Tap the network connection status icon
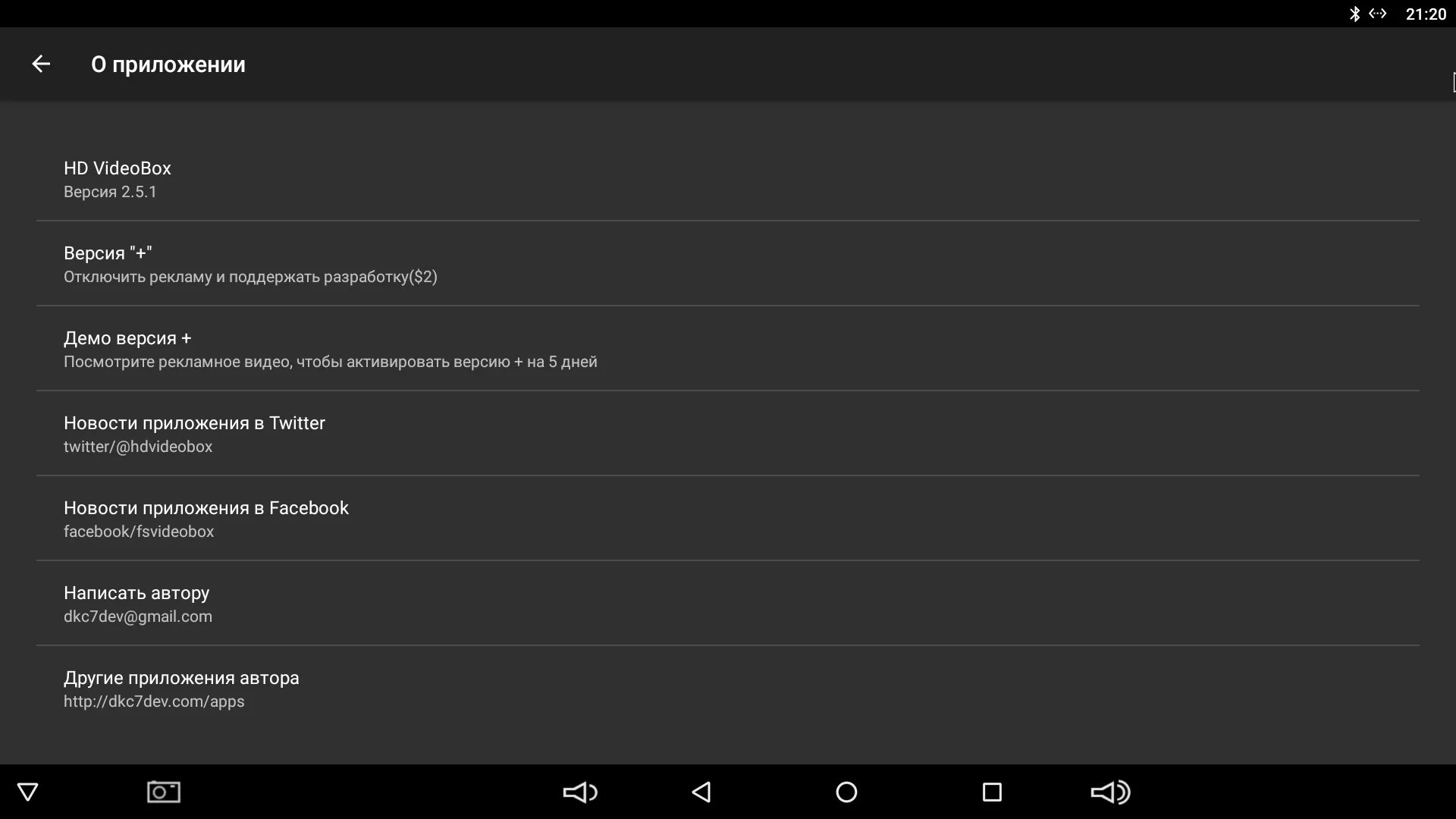Screen dimensions: 1456x819 point(1378,14)
